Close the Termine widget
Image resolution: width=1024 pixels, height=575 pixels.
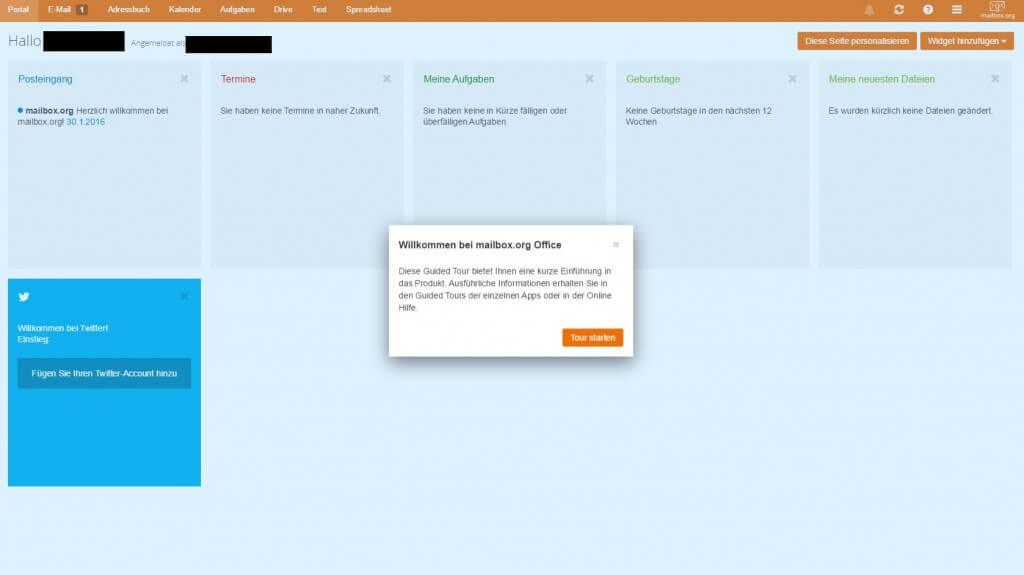[x=387, y=78]
